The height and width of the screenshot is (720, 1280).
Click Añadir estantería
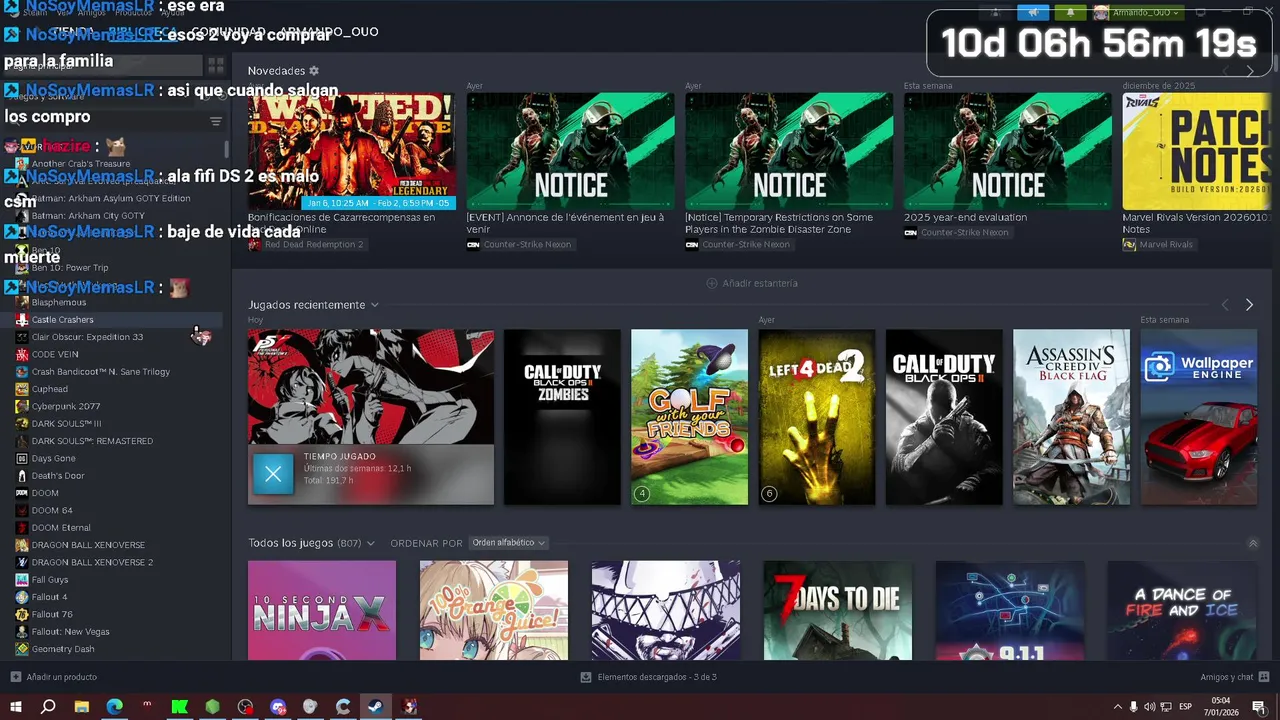752,283
